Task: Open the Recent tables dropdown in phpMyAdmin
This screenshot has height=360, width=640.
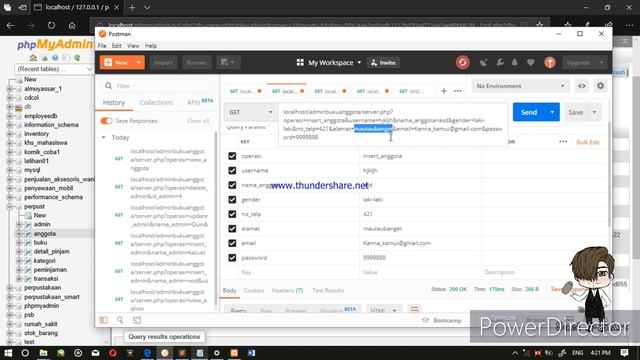Action: click(x=54, y=69)
